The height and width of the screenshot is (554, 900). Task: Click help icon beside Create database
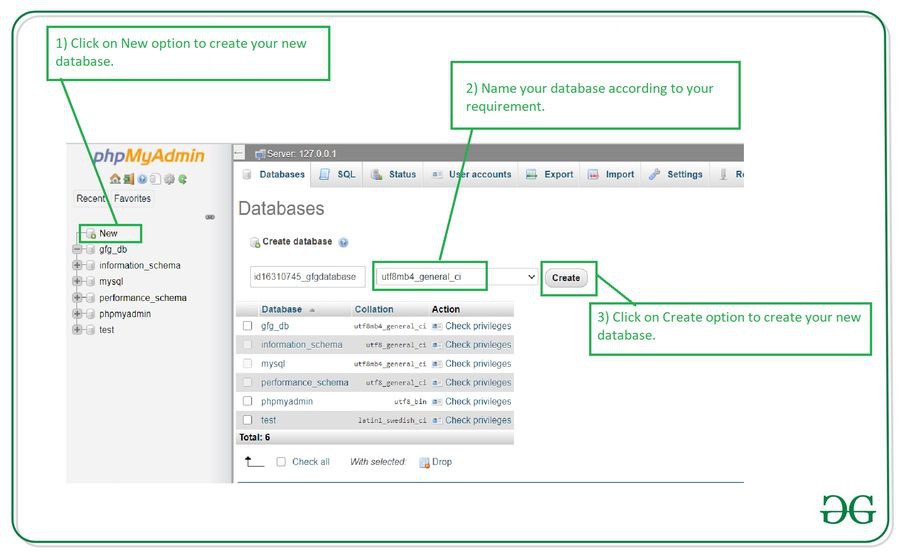pos(343,242)
